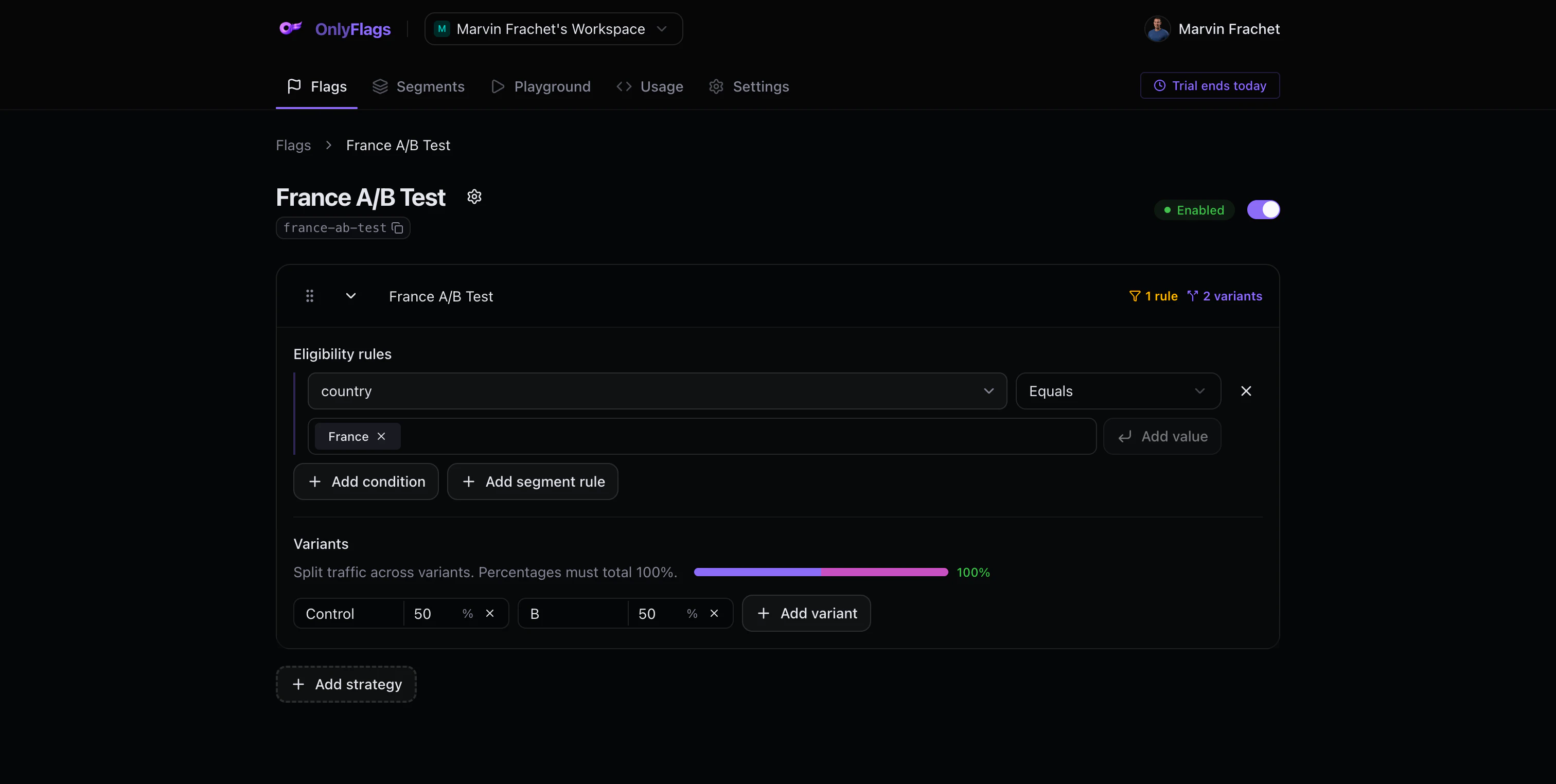This screenshot has width=1556, height=784.
Task: Open the workspace switcher dropdown
Action: (x=553, y=28)
